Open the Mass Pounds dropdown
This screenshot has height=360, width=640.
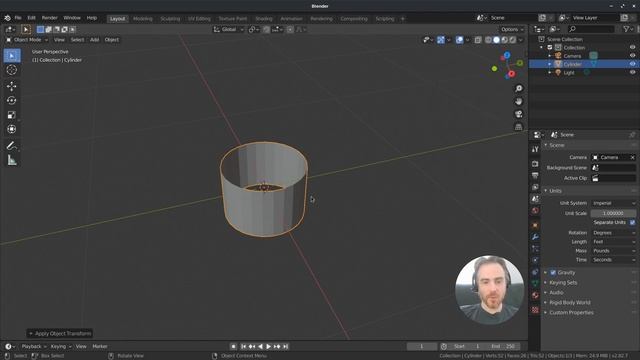pos(613,251)
